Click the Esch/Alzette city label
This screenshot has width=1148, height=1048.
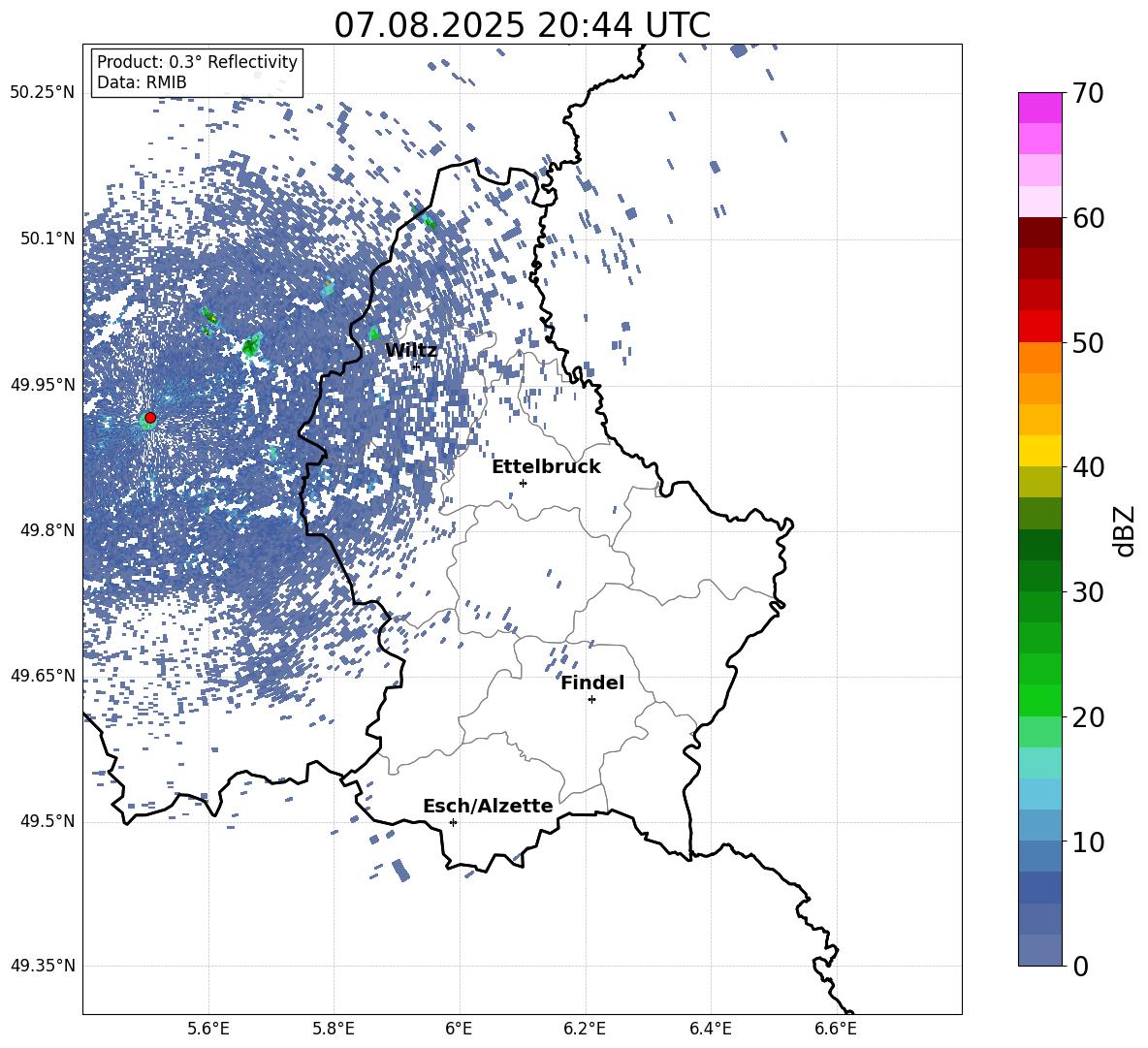pos(488,806)
